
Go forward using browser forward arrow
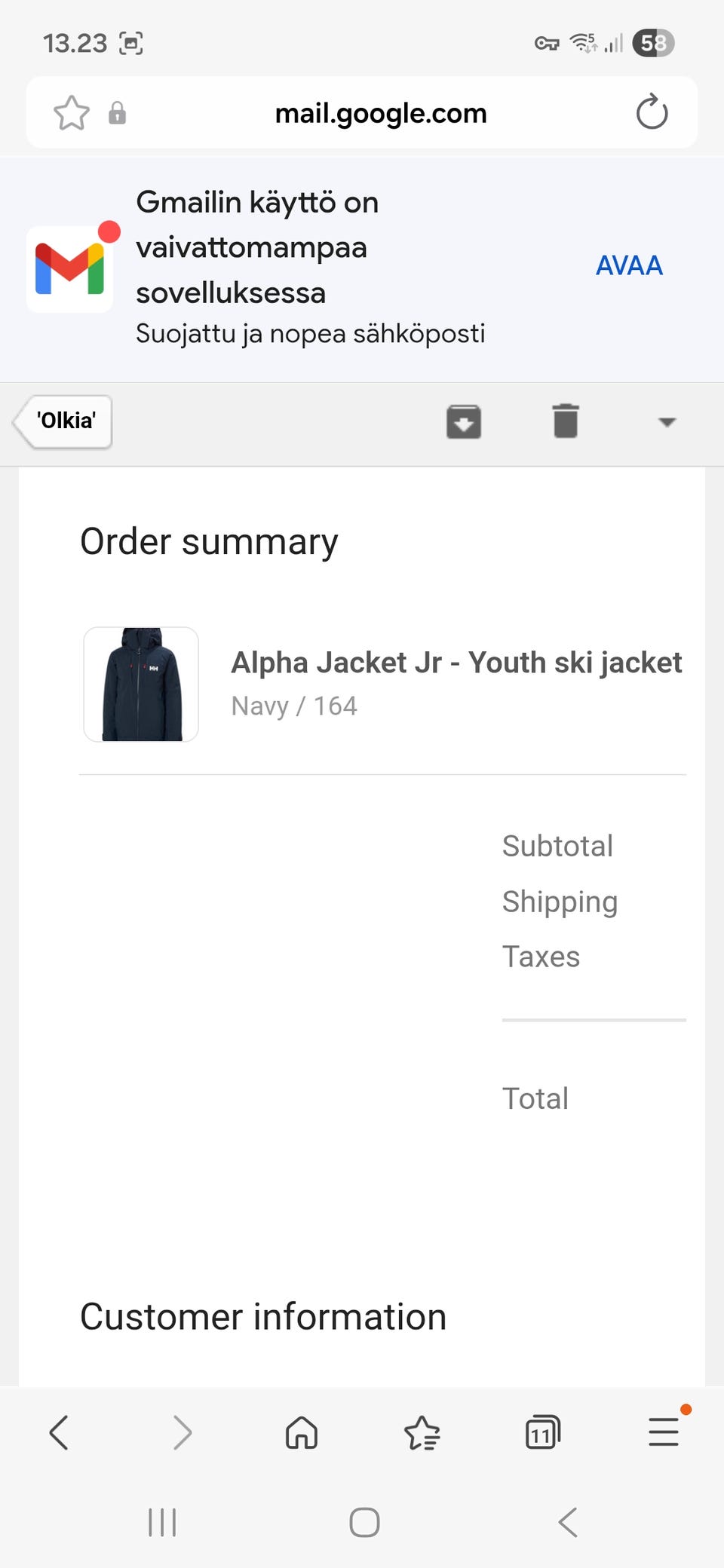[182, 1432]
